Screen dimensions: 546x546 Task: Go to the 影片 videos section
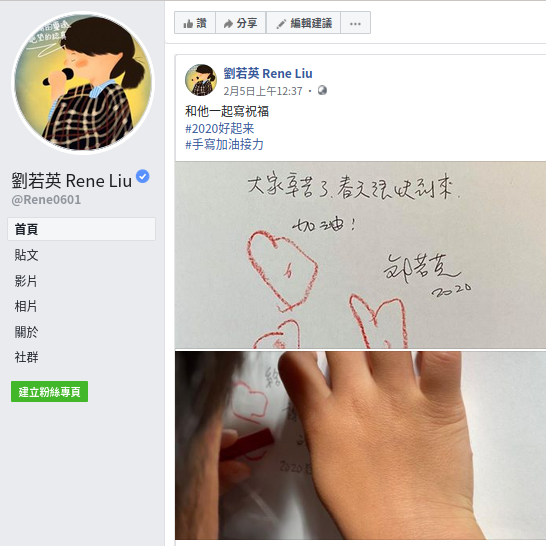26,281
